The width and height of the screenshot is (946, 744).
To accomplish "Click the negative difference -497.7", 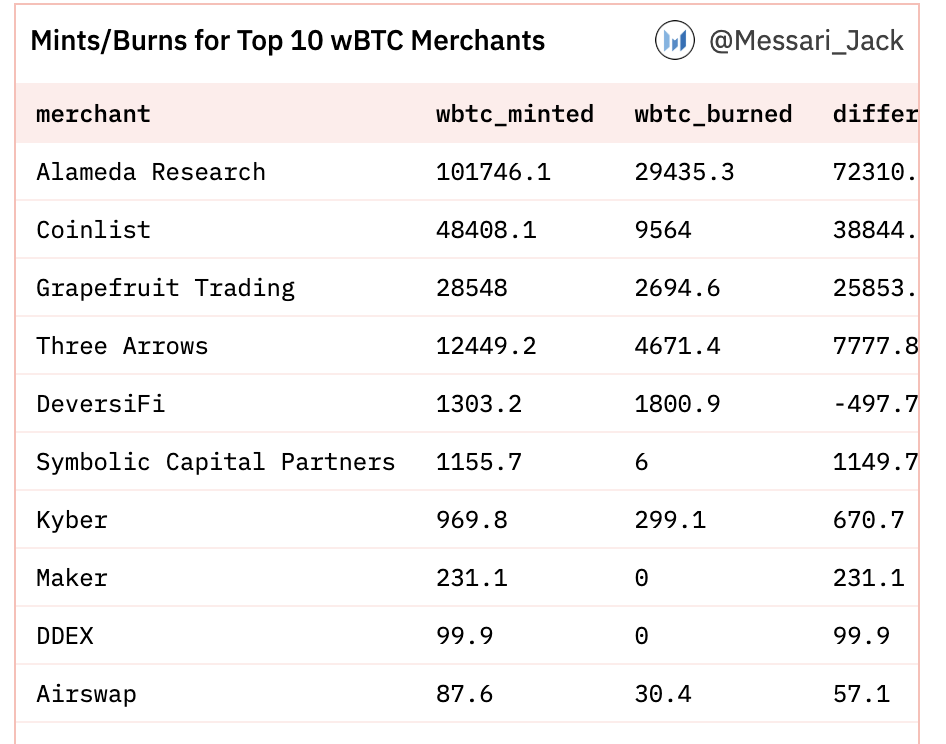I will pos(875,404).
